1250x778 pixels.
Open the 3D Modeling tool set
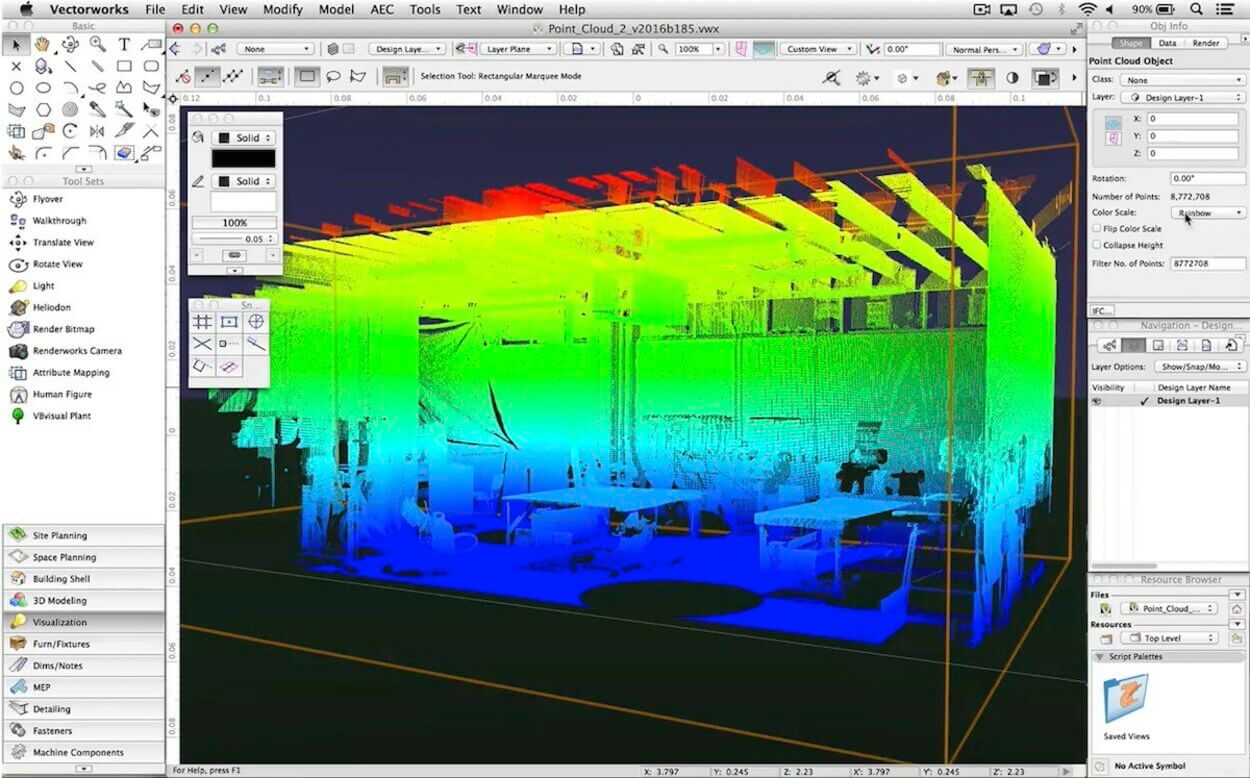tap(59, 601)
